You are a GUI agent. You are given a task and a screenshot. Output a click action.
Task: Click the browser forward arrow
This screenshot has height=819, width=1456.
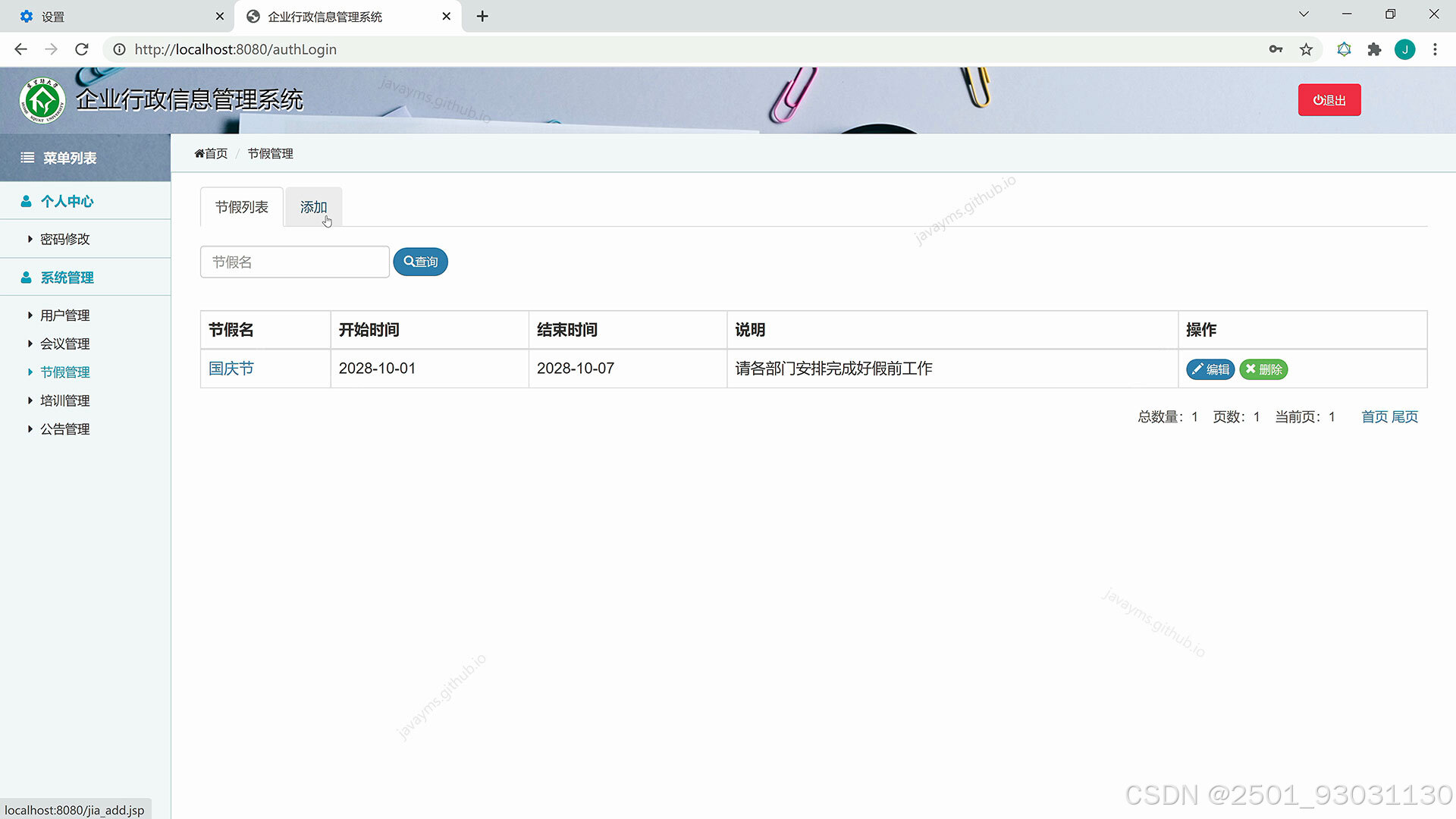(51, 49)
